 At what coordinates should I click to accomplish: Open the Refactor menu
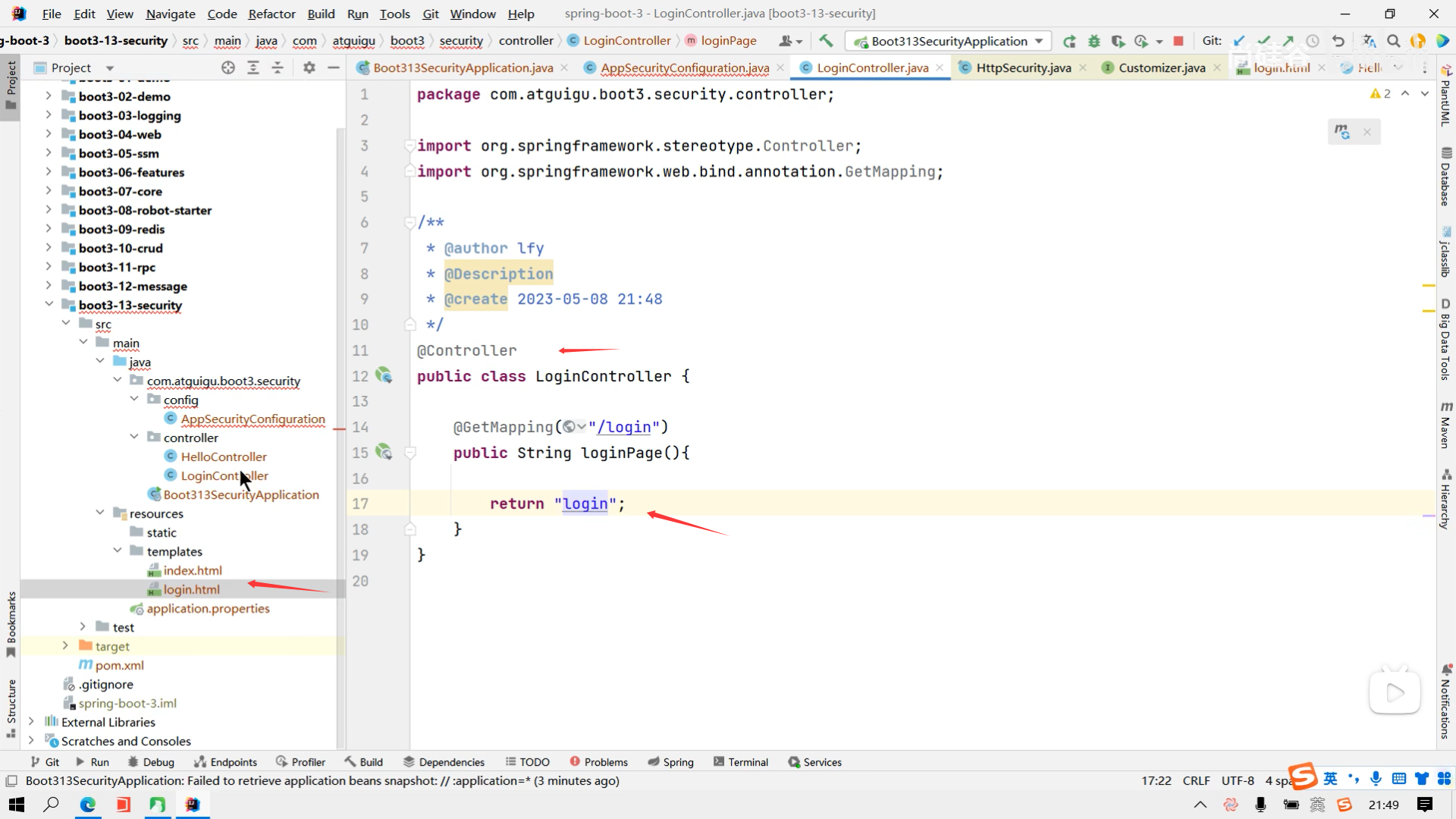271,14
